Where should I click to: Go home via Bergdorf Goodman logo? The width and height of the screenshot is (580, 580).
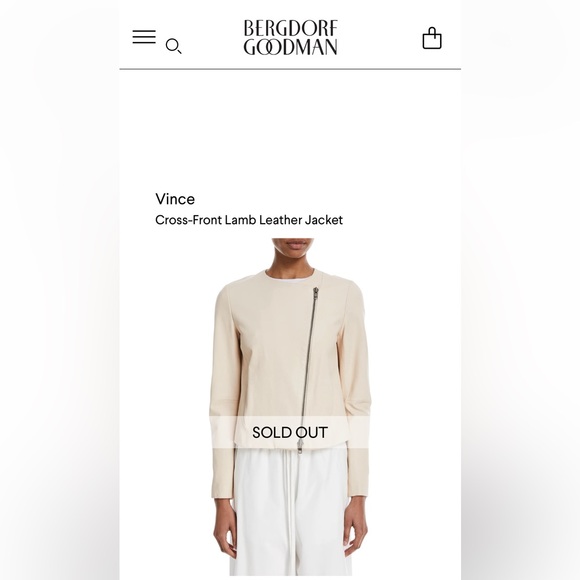(x=290, y=37)
